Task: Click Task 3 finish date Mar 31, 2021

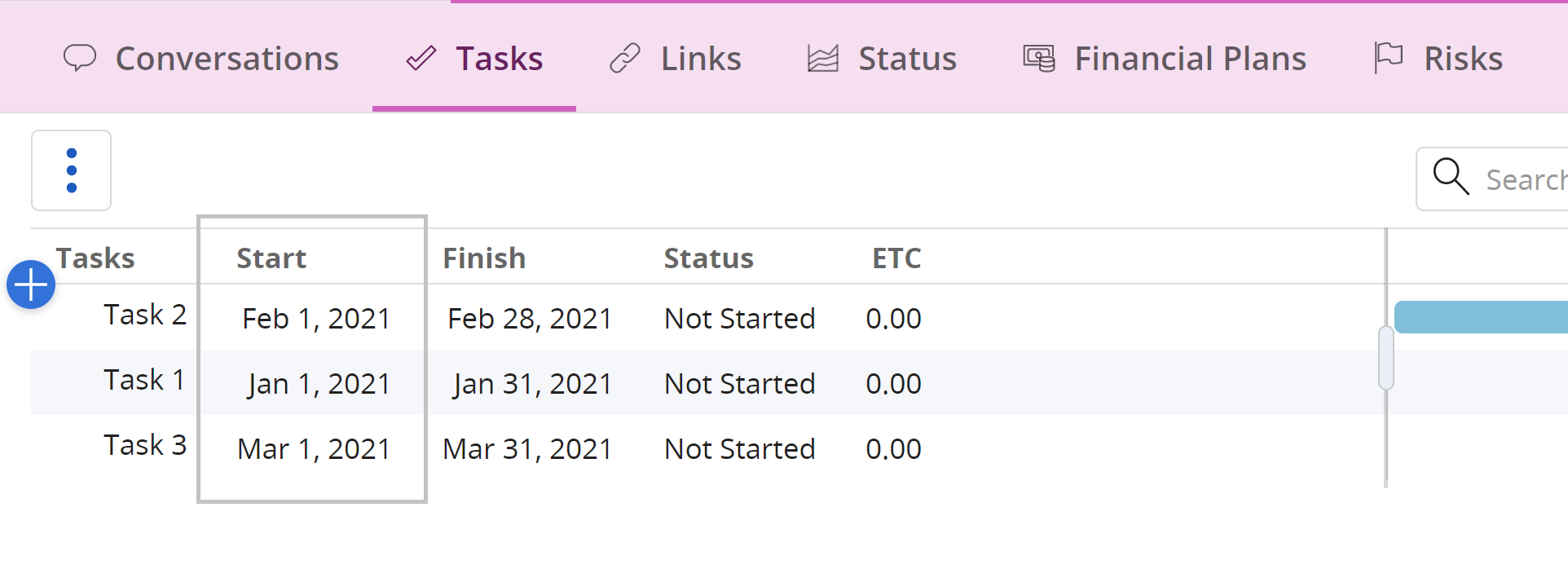Action: pyautogui.click(x=527, y=449)
